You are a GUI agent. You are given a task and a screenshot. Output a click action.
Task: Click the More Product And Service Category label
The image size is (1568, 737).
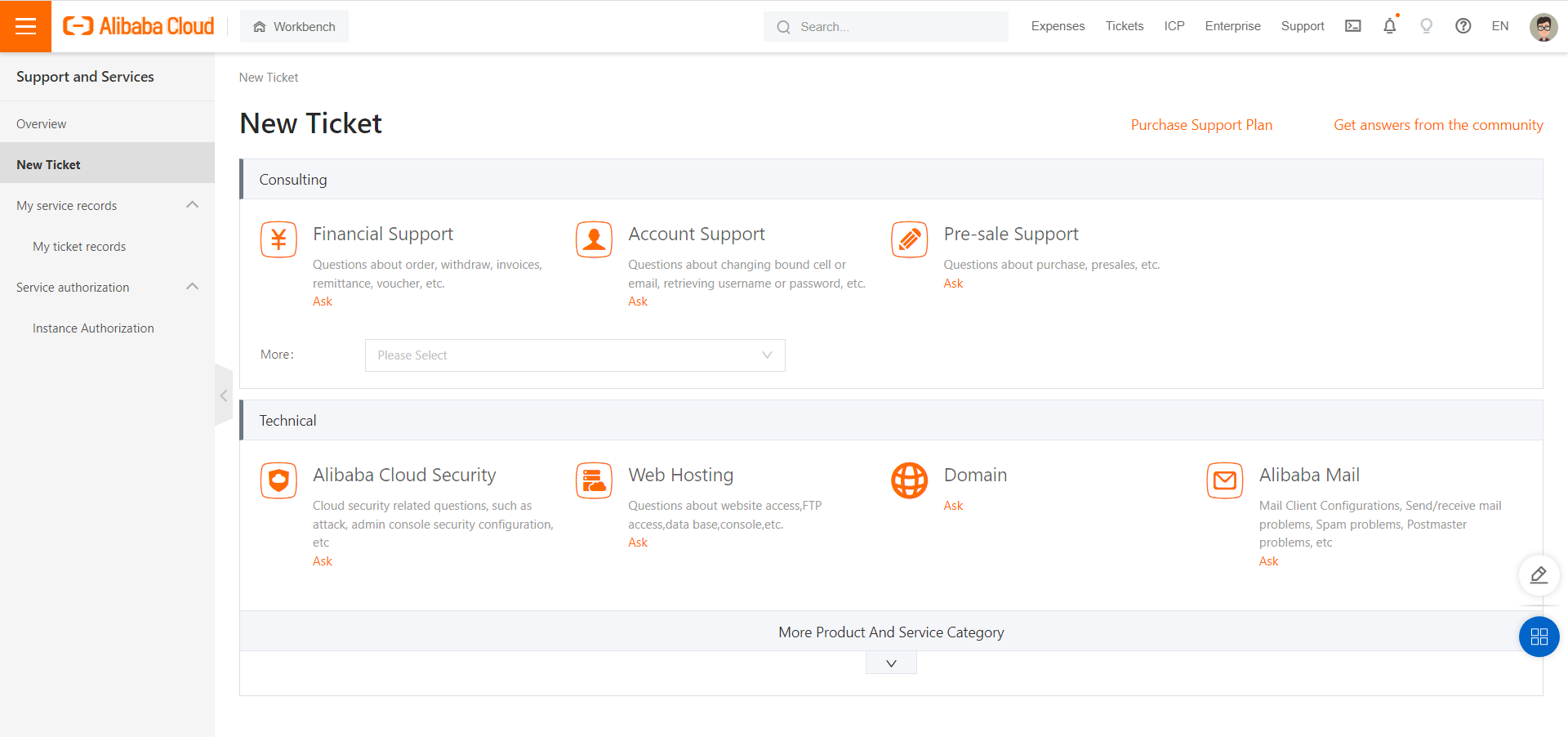coord(891,632)
